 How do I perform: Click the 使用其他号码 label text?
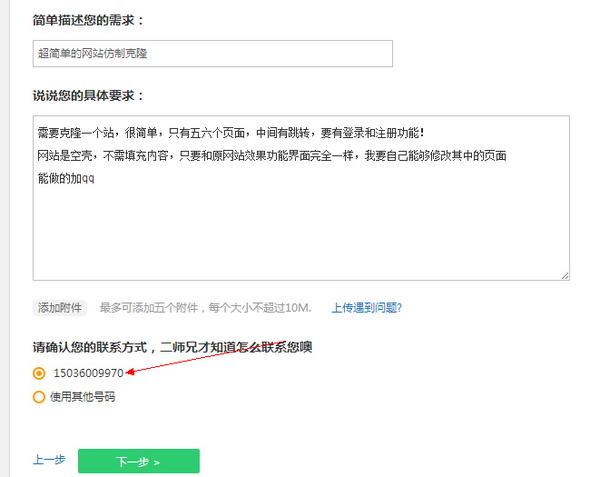click(x=83, y=397)
